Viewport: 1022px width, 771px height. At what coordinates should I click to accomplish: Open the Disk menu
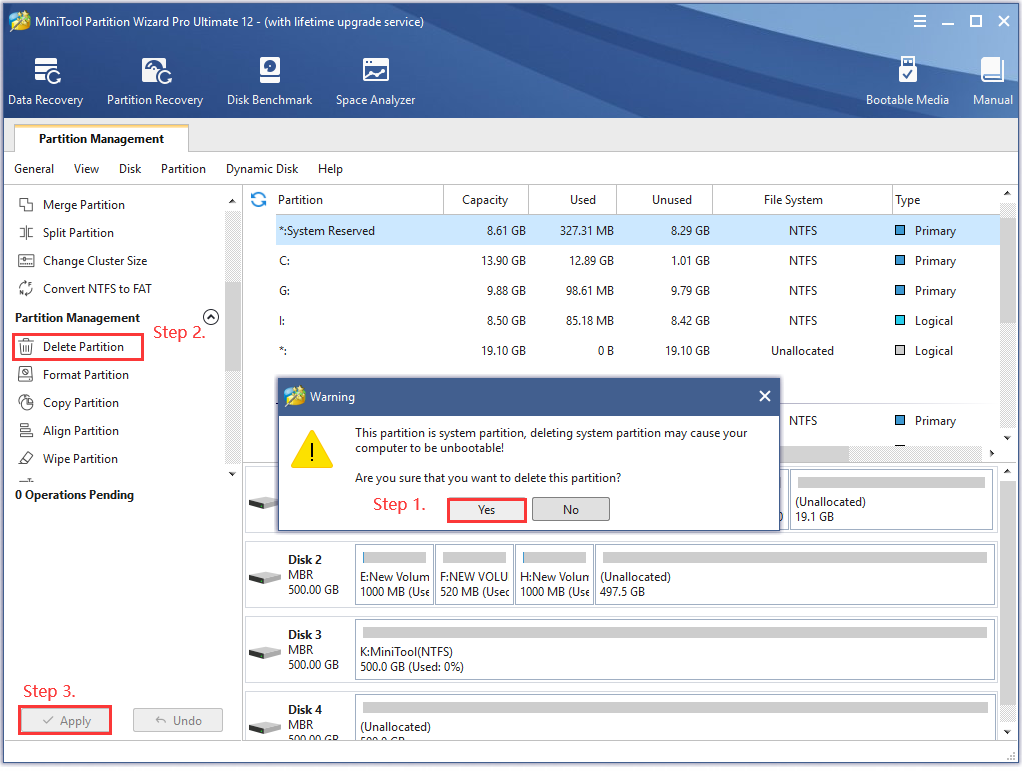[x=130, y=169]
